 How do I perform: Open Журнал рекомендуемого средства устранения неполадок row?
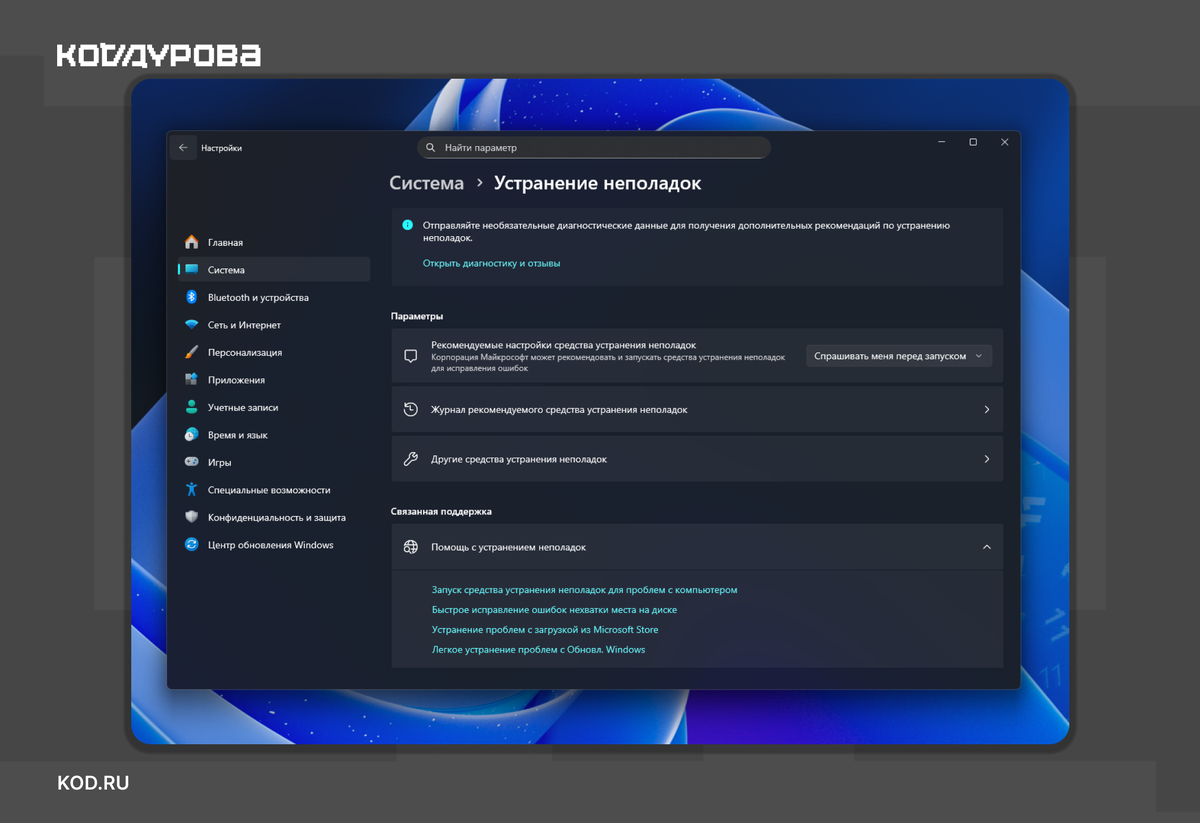[x=697, y=410]
